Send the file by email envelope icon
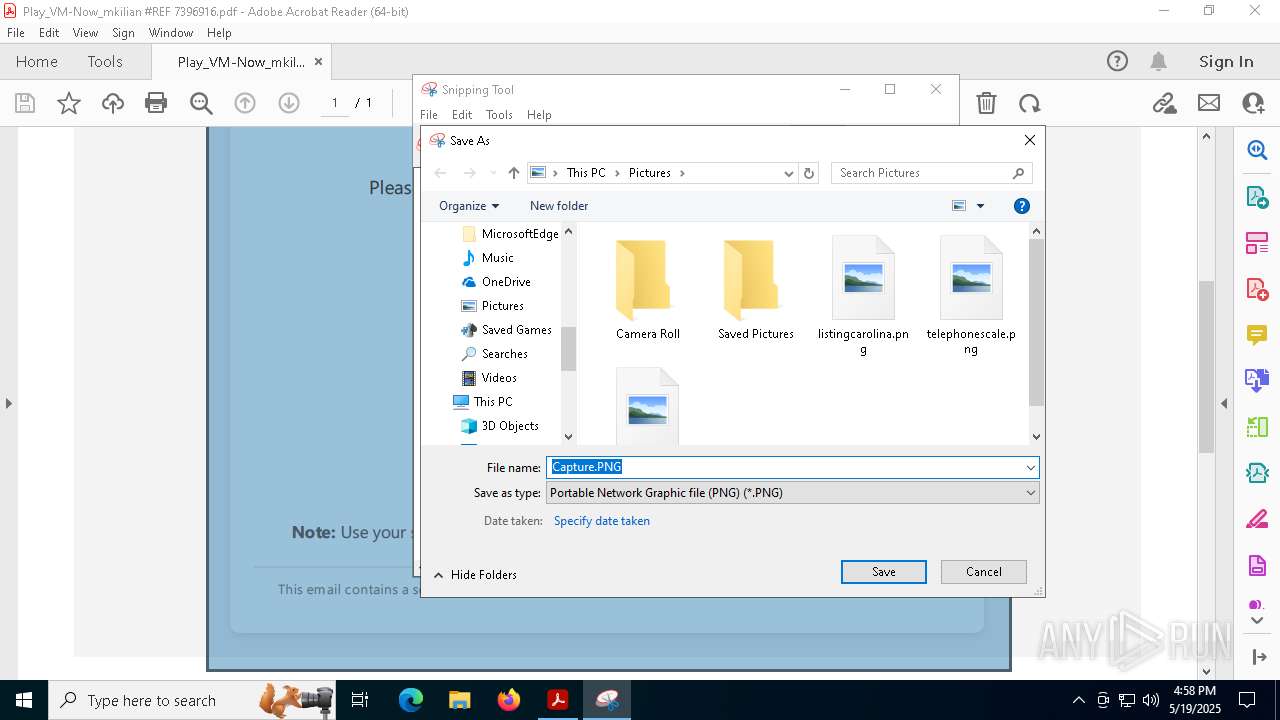This screenshot has height=720, width=1280. coord(1209,103)
